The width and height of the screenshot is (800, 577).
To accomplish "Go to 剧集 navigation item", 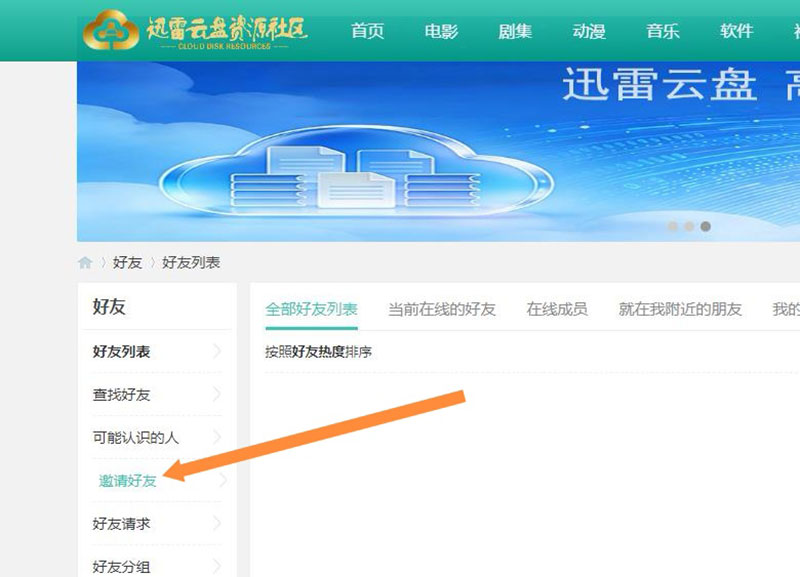I will [515, 31].
